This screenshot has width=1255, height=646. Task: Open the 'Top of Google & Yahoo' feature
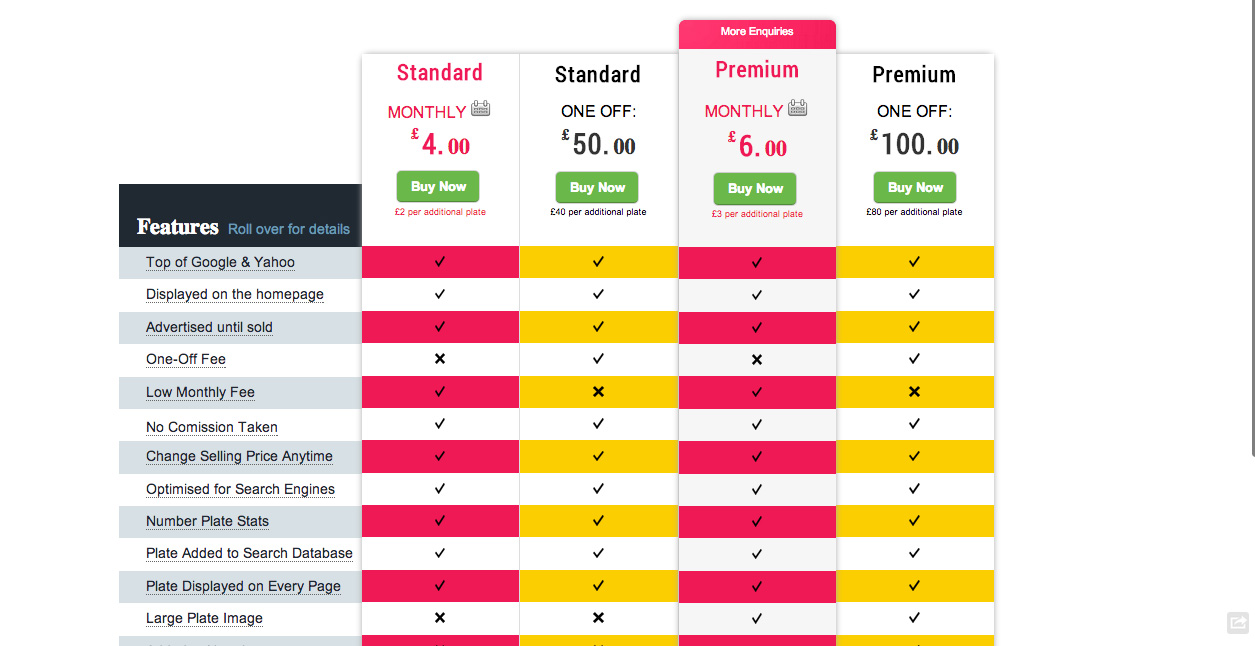click(x=220, y=262)
